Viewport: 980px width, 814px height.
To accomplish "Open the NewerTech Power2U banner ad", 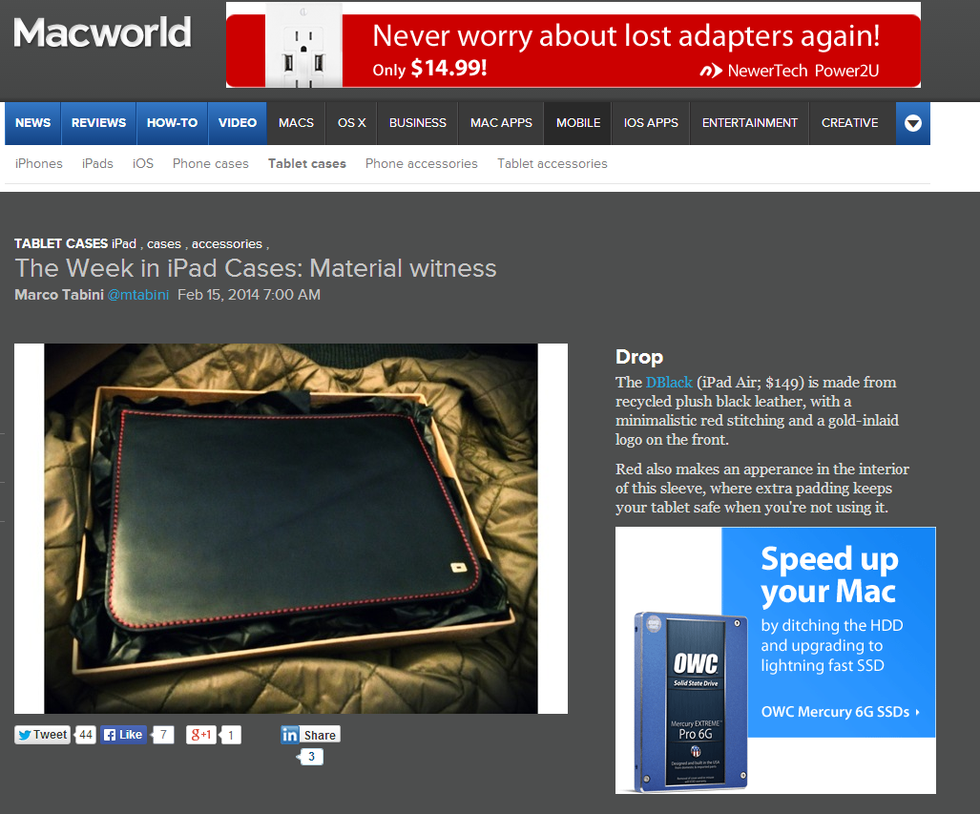I will tap(573, 45).
